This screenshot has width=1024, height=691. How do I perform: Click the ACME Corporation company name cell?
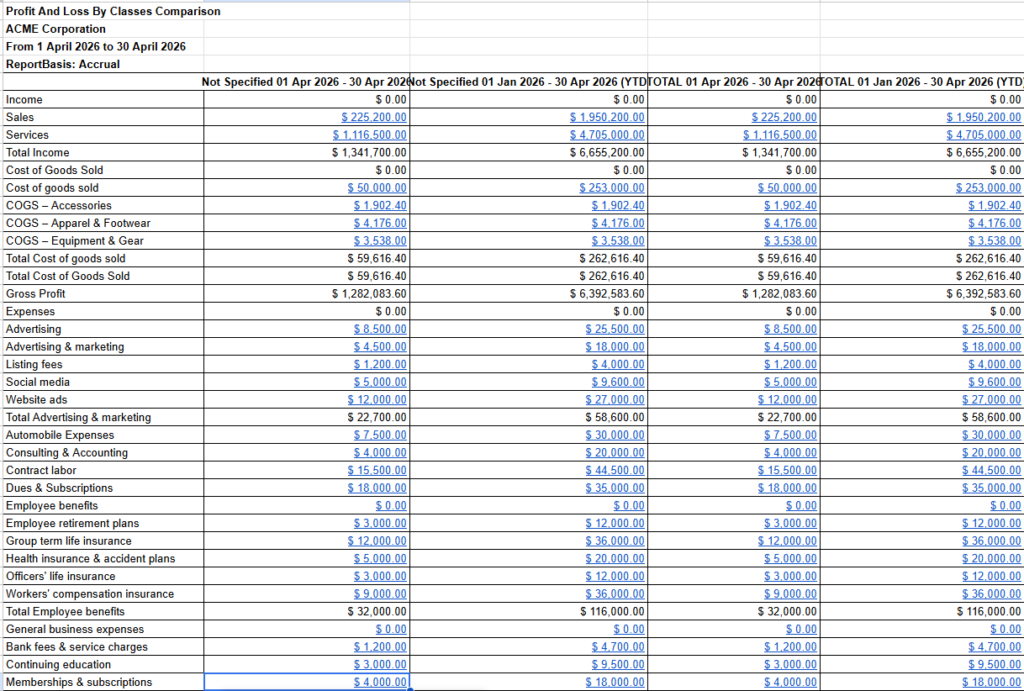[x=55, y=29]
